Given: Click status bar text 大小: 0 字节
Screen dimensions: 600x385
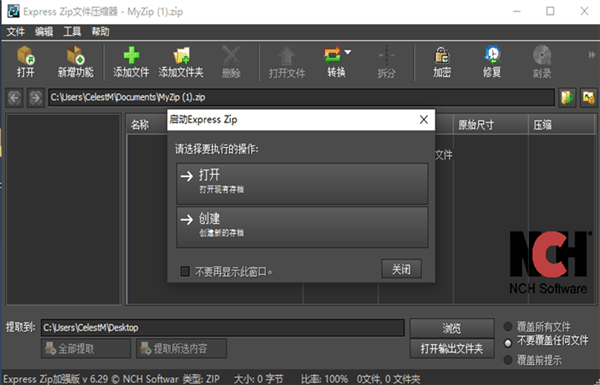Looking at the screenshot, I should [x=258, y=379].
